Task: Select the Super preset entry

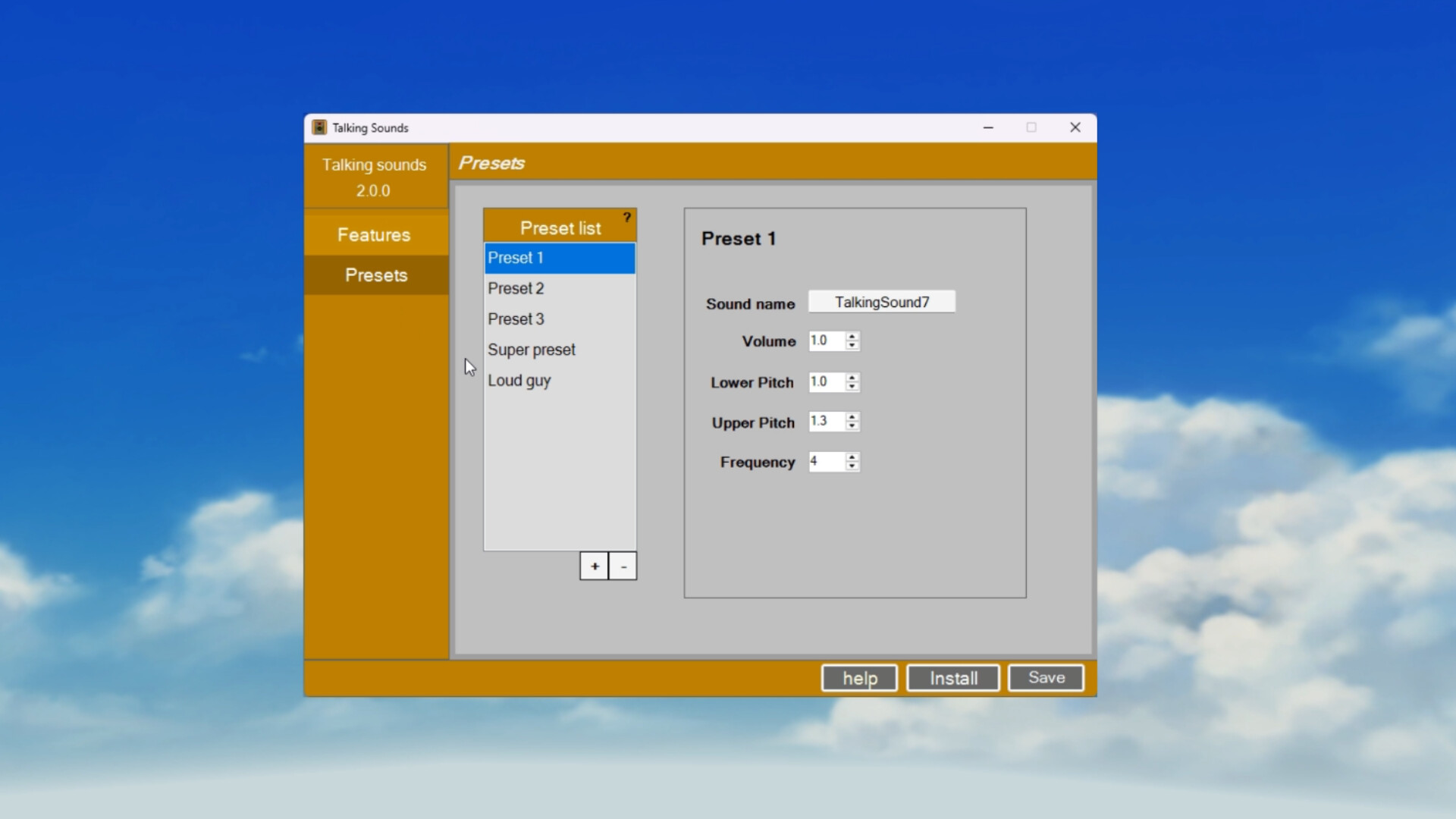Action: tap(532, 350)
